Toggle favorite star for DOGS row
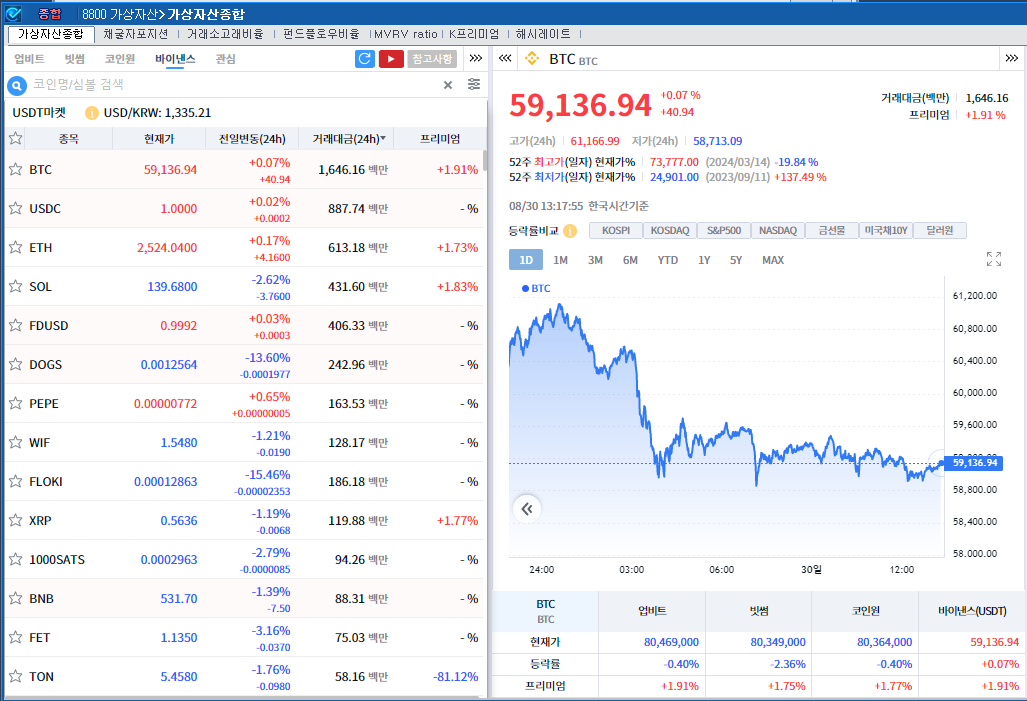1027x701 pixels. coord(16,364)
